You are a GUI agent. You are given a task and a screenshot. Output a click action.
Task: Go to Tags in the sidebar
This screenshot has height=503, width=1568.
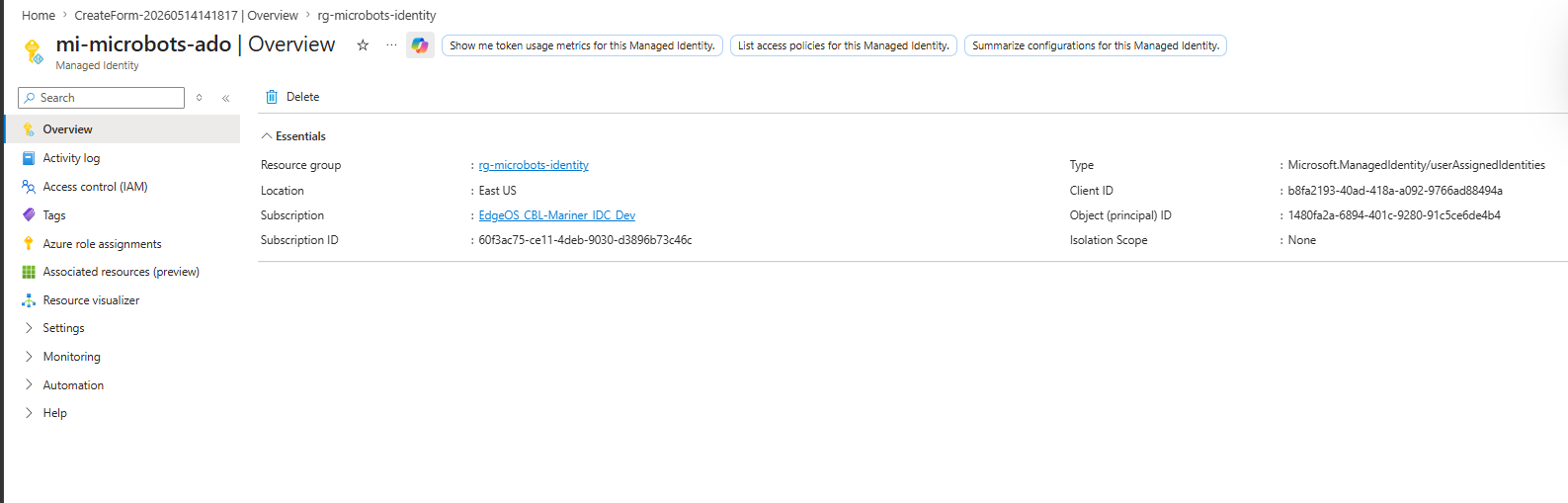click(54, 215)
